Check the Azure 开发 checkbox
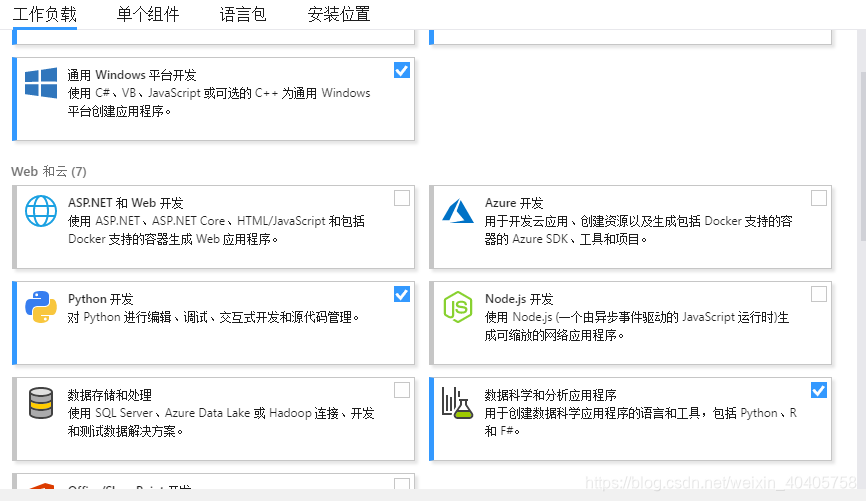Screen dimensions: 866x501 click(819, 198)
